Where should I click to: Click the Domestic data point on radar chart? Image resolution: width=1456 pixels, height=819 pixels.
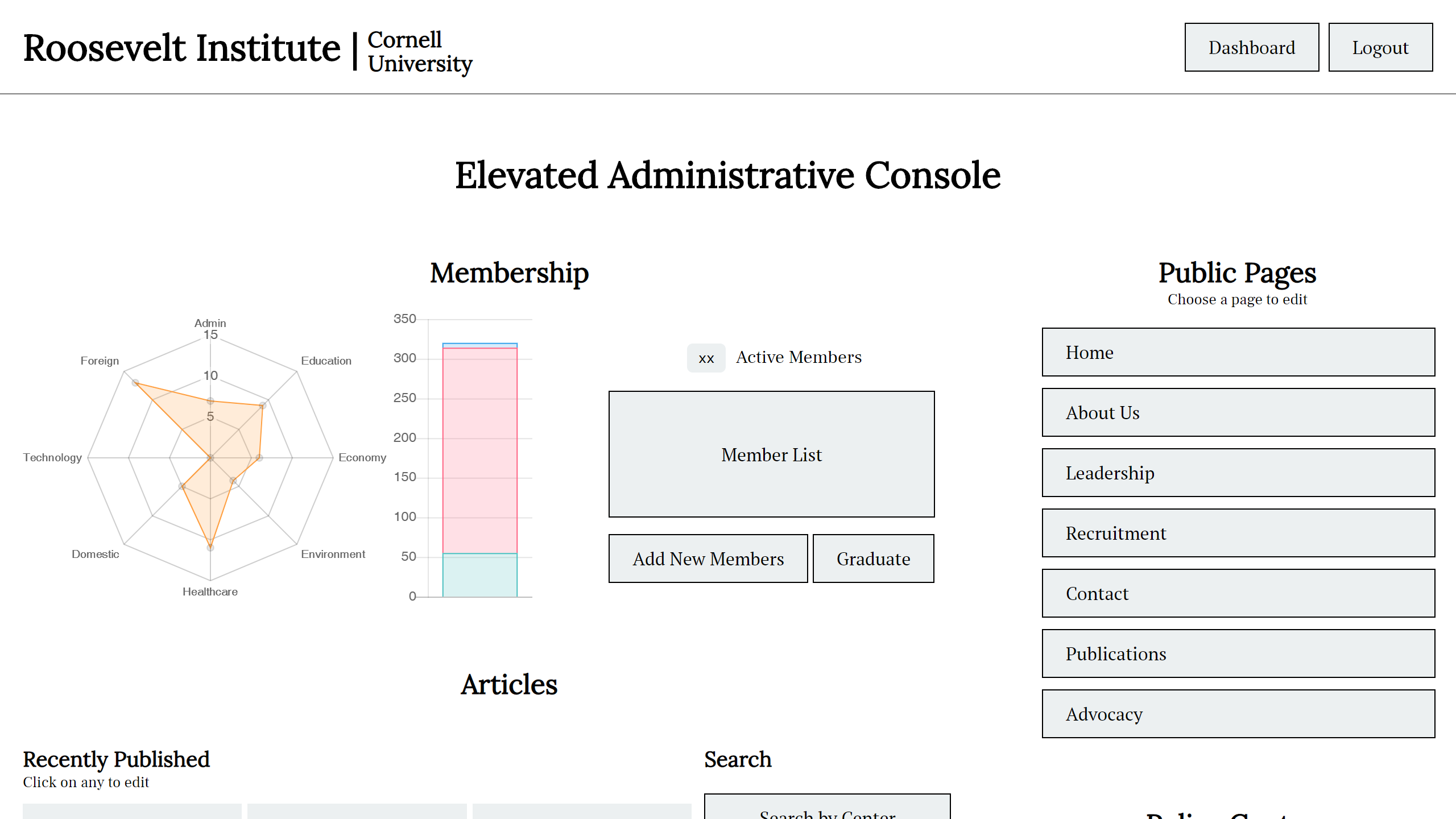[x=182, y=486]
